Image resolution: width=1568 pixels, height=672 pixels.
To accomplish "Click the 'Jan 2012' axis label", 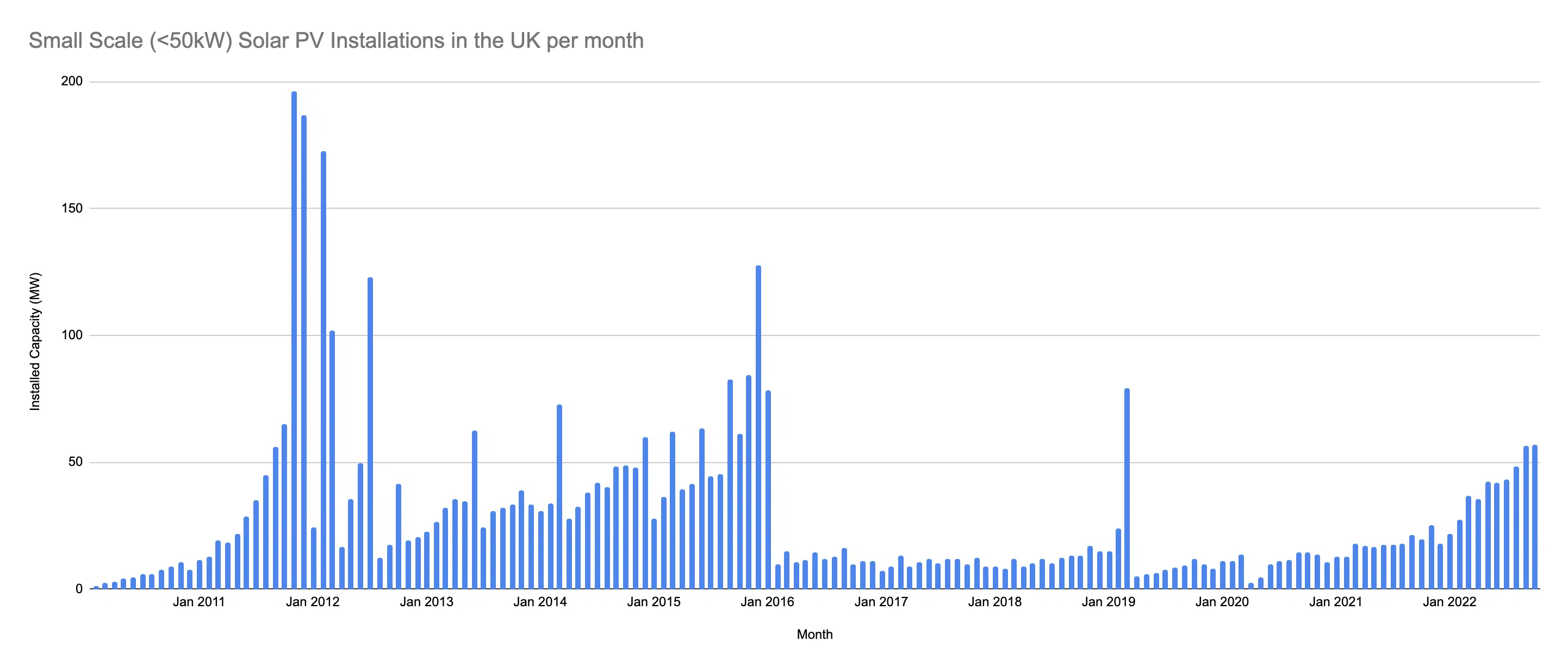I will (x=313, y=602).
